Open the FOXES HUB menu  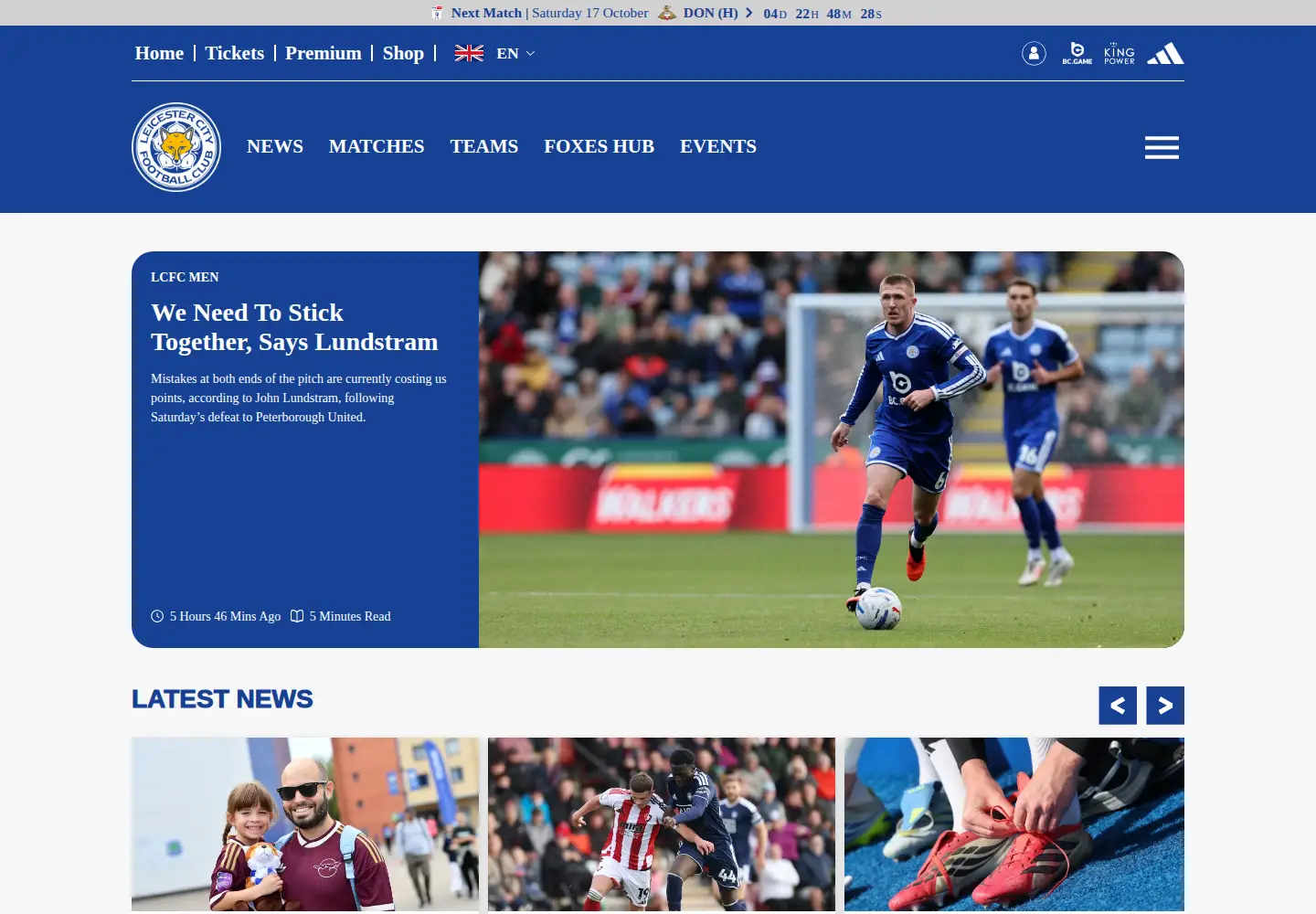[599, 146]
